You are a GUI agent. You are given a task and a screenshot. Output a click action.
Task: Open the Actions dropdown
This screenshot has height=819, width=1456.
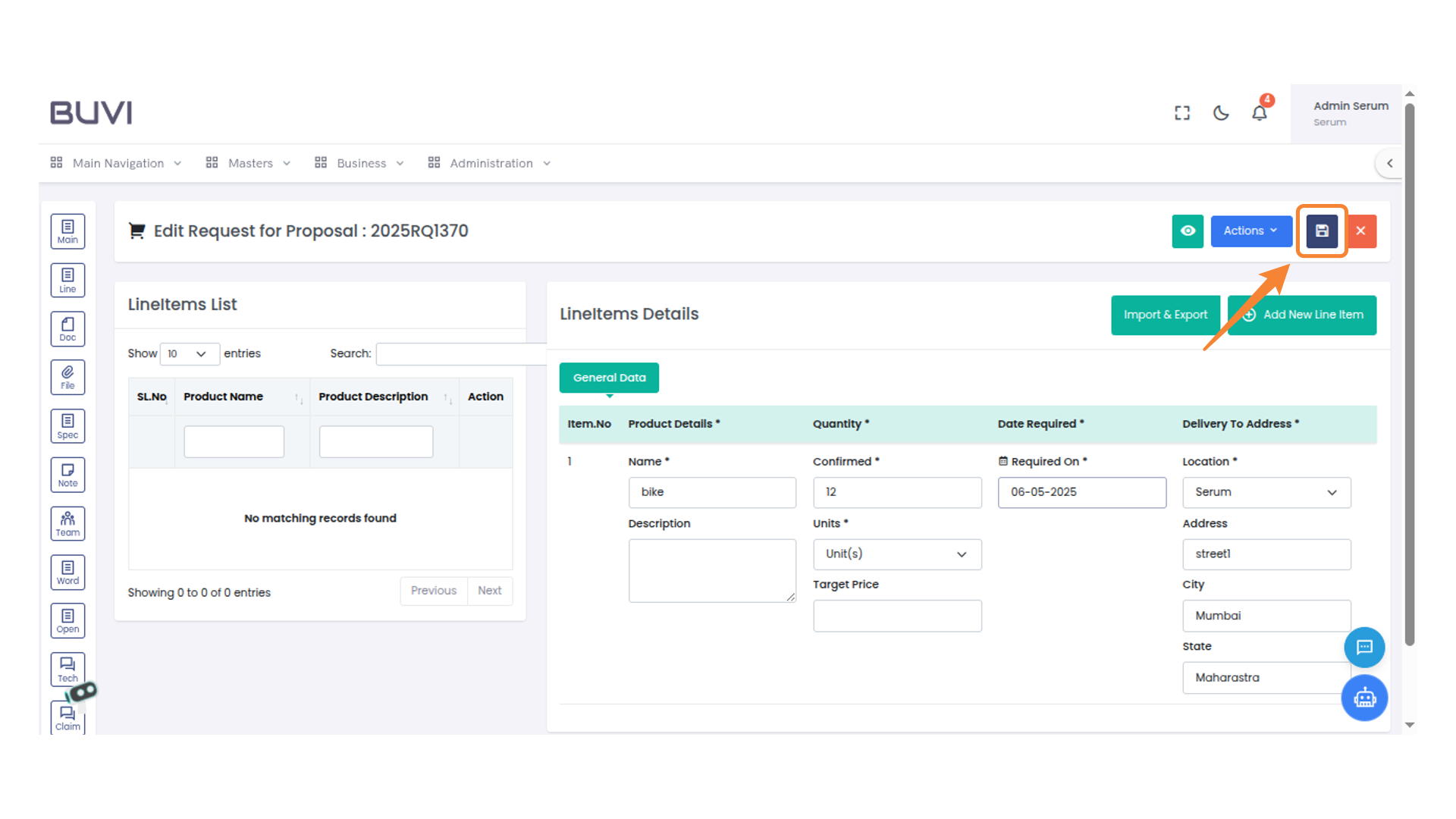[1250, 231]
